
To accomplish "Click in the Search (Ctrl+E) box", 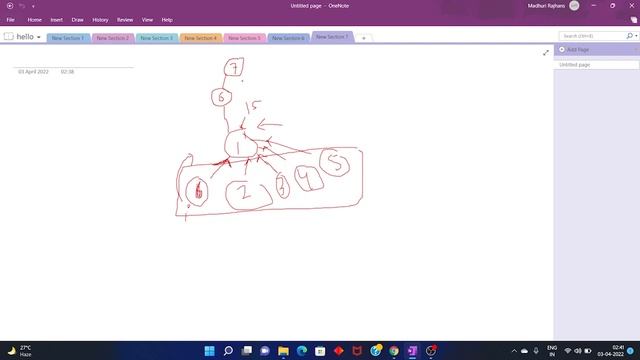I will [x=592, y=36].
